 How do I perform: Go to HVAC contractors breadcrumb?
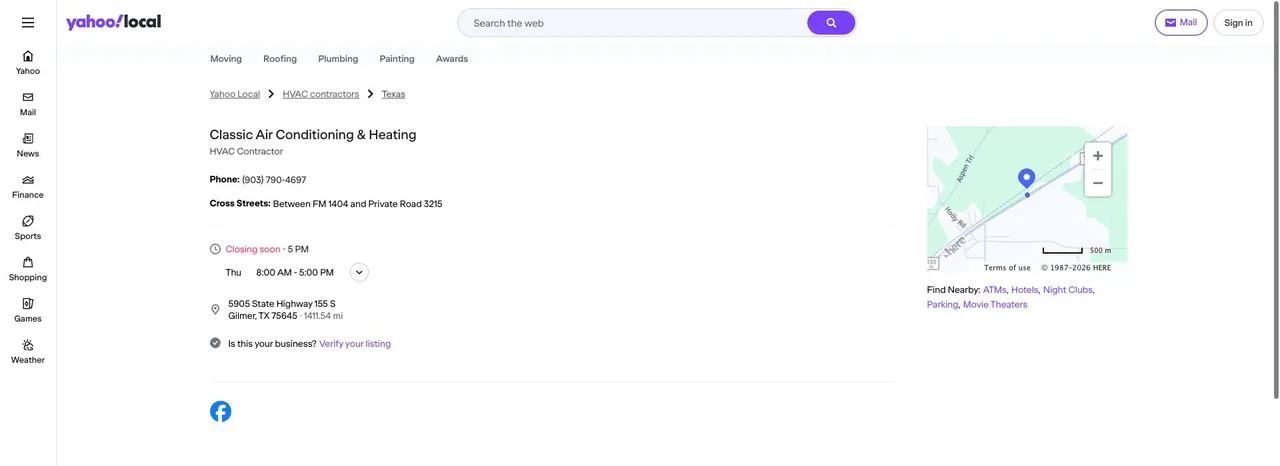[x=321, y=94]
